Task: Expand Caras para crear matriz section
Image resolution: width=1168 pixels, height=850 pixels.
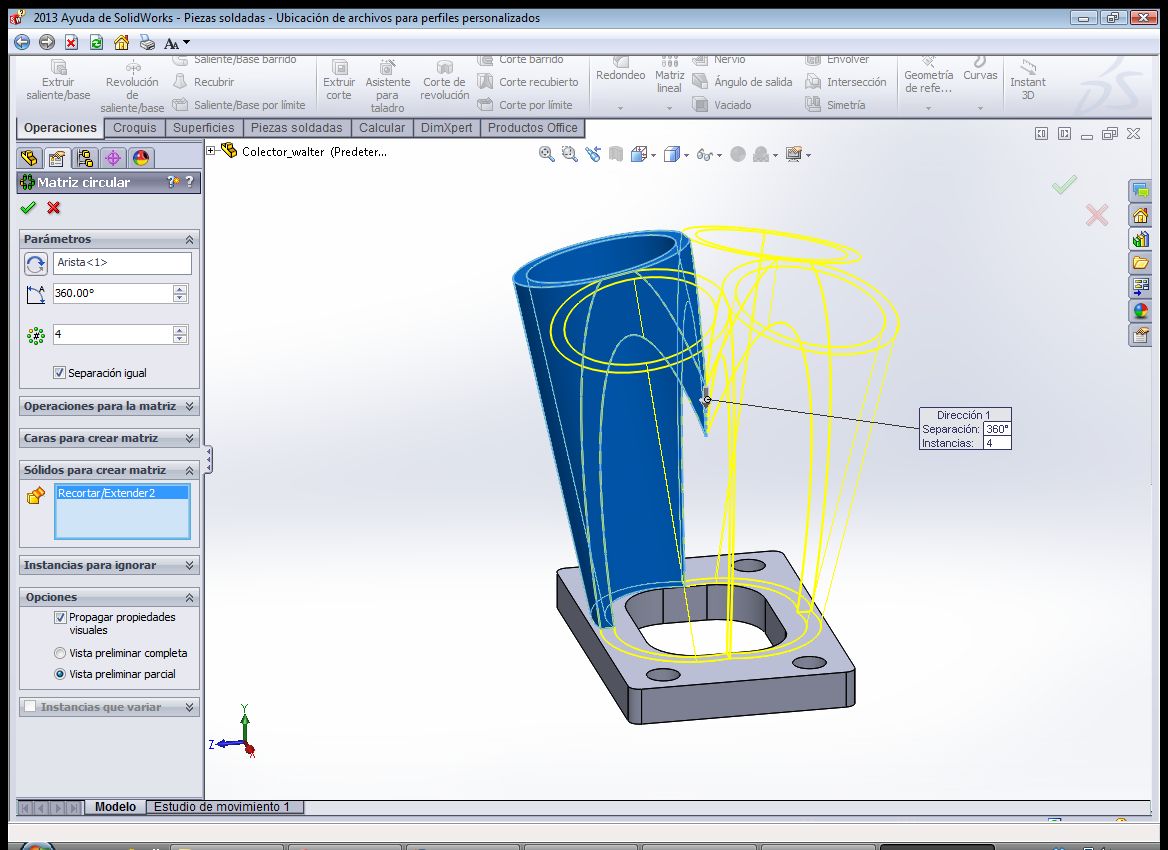Action: 189,438
